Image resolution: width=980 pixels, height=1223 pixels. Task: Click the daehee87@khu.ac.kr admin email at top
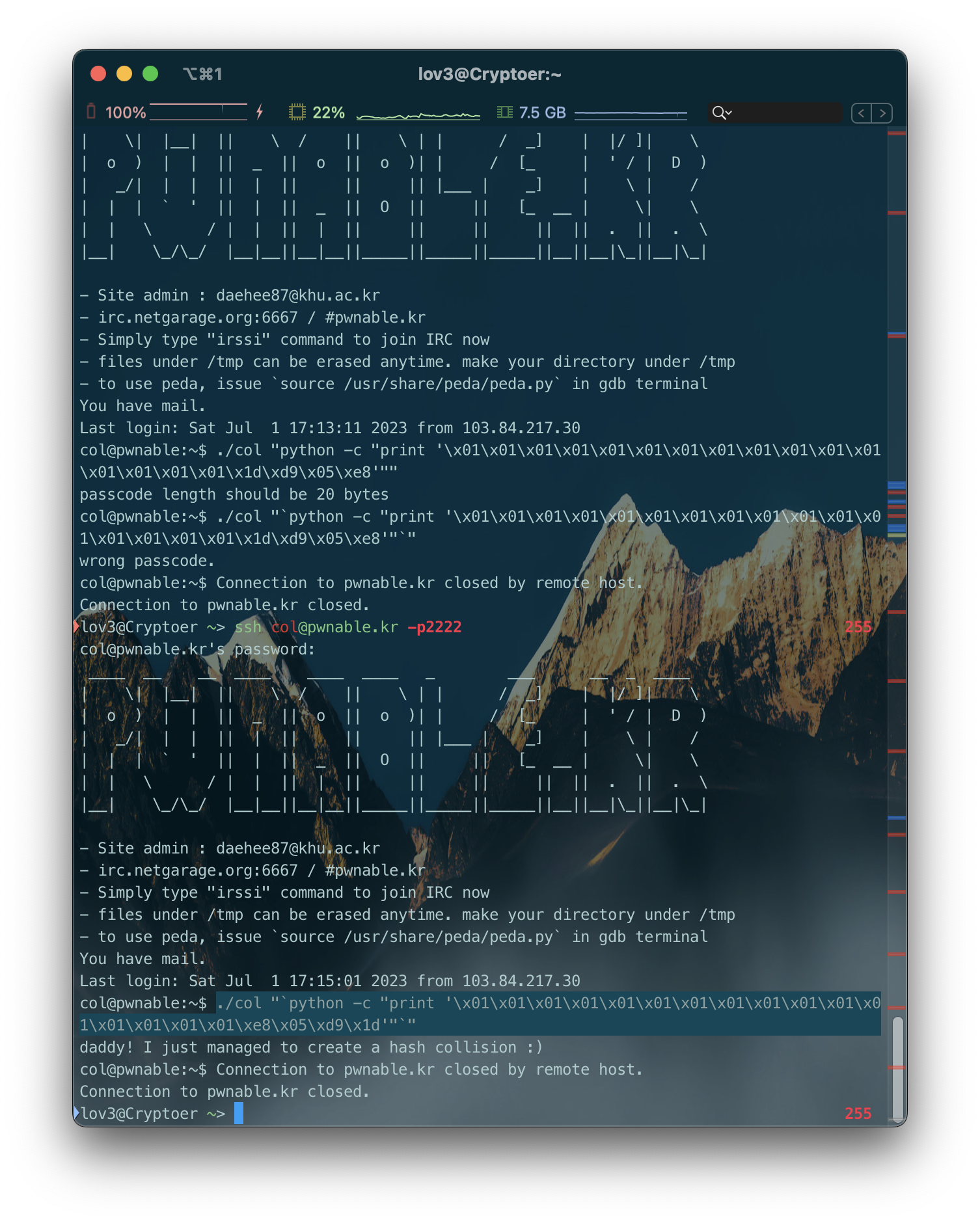click(x=297, y=295)
